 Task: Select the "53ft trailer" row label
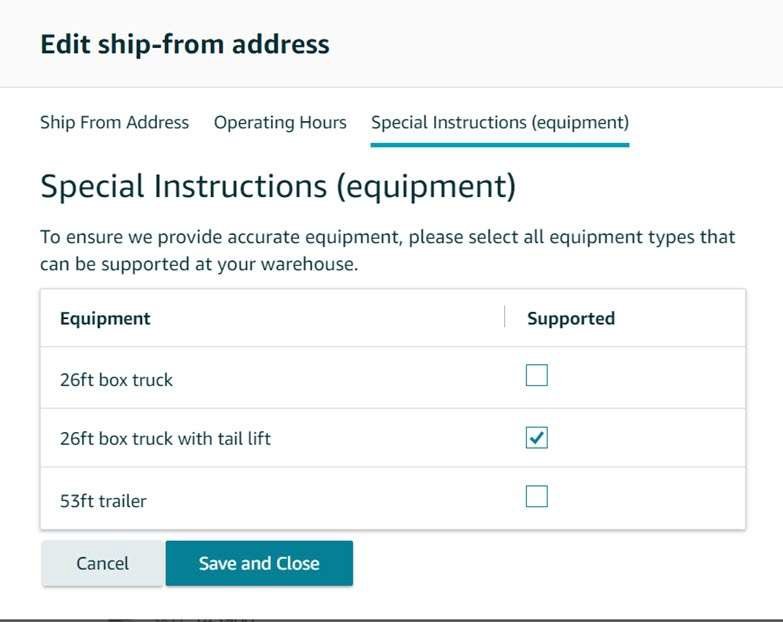(x=103, y=501)
